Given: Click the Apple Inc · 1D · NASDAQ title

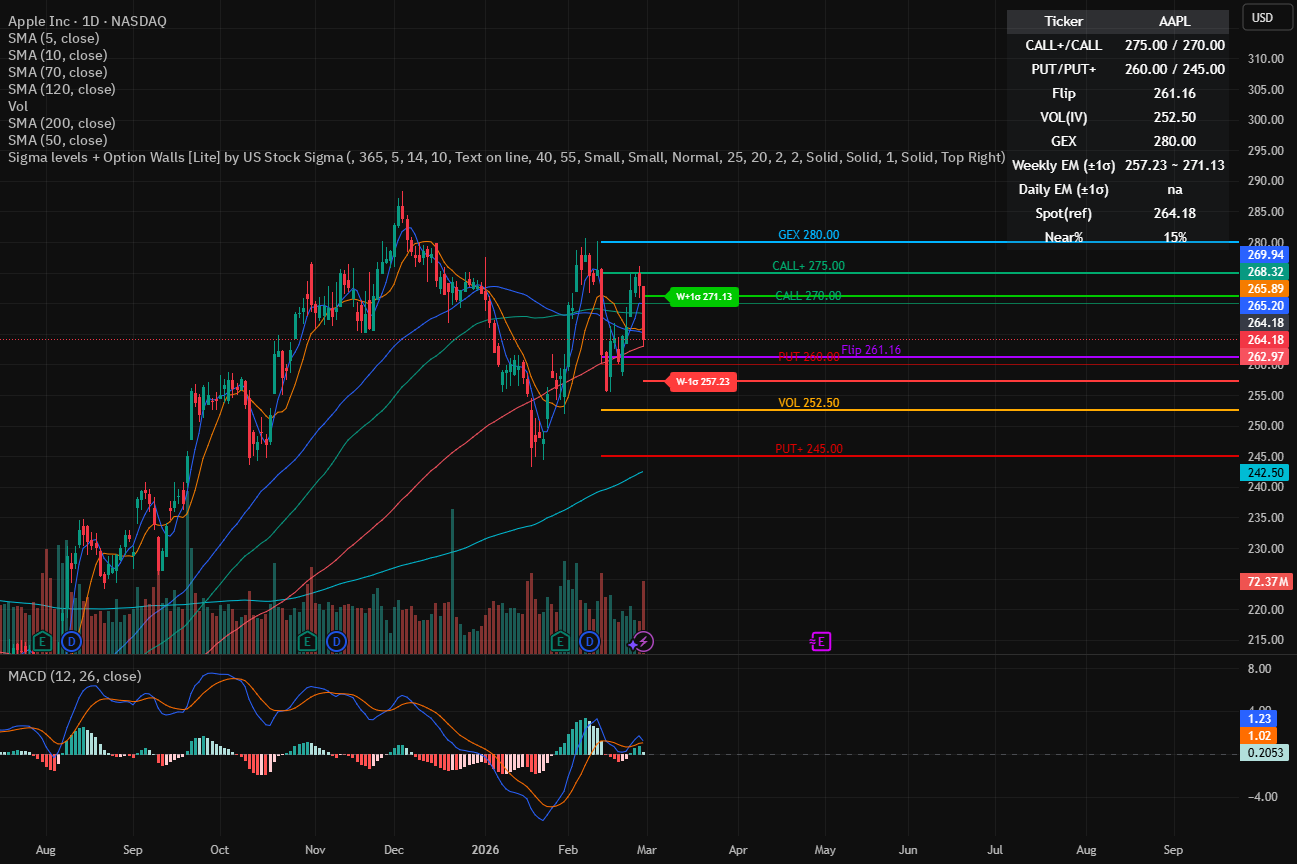Looking at the screenshot, I should (x=87, y=21).
